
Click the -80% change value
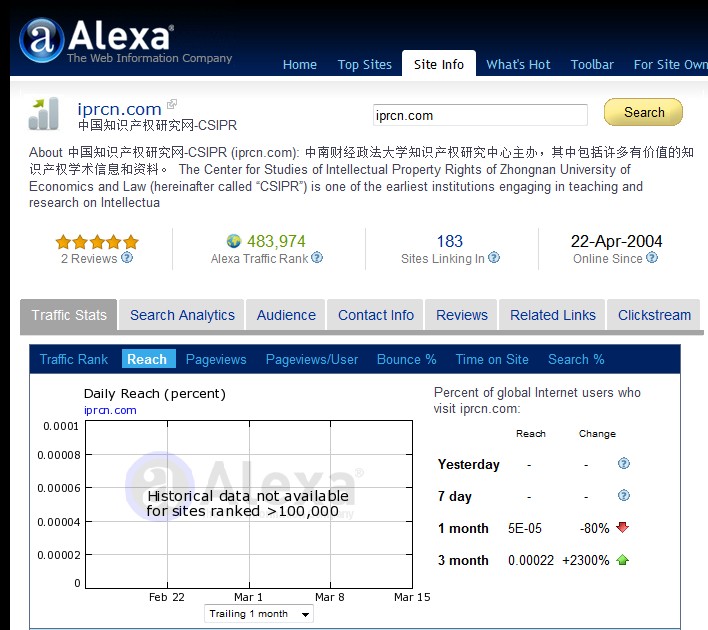click(595, 528)
